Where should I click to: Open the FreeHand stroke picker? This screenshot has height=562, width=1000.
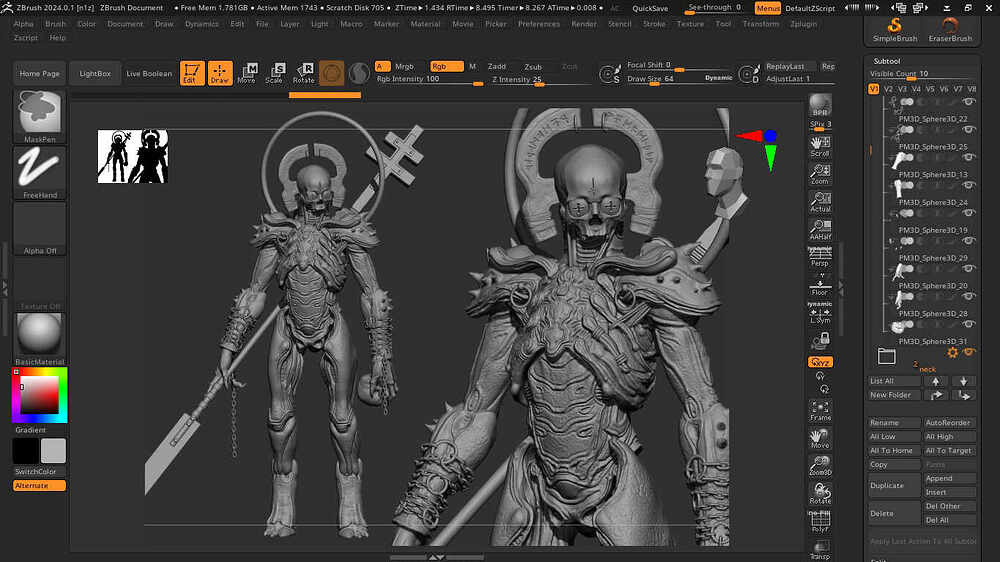pos(40,172)
